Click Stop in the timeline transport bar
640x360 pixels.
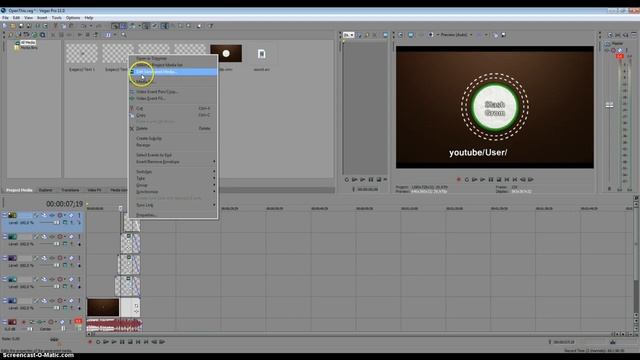(130, 342)
